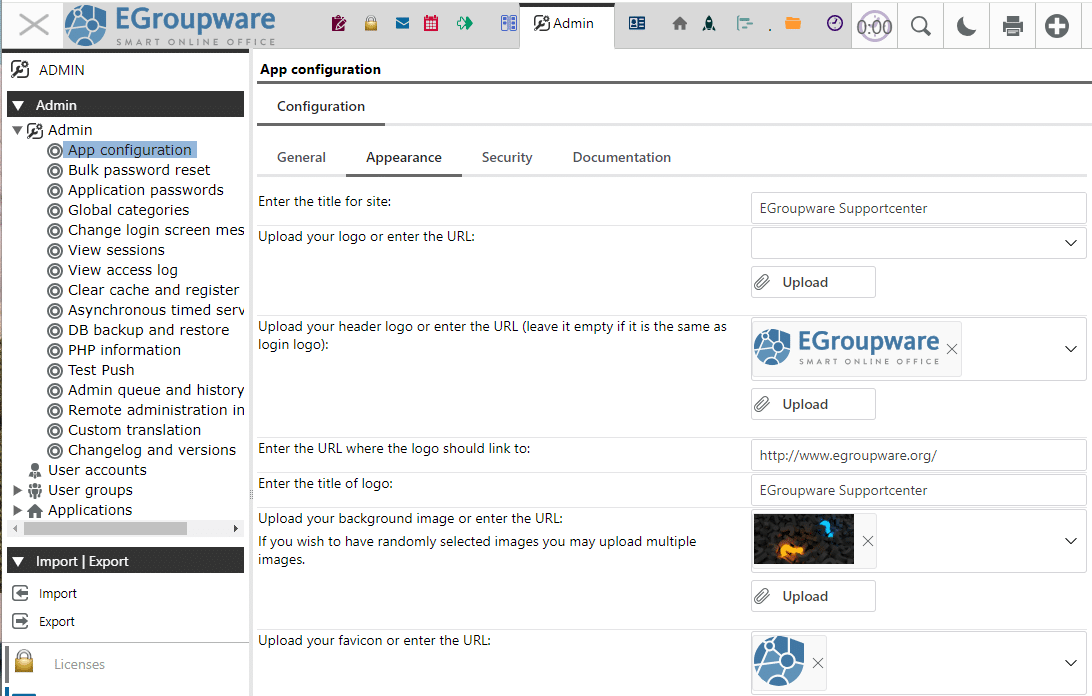Open the Timesheet clock icon
Screen dimensions: 1092x696
835,22
